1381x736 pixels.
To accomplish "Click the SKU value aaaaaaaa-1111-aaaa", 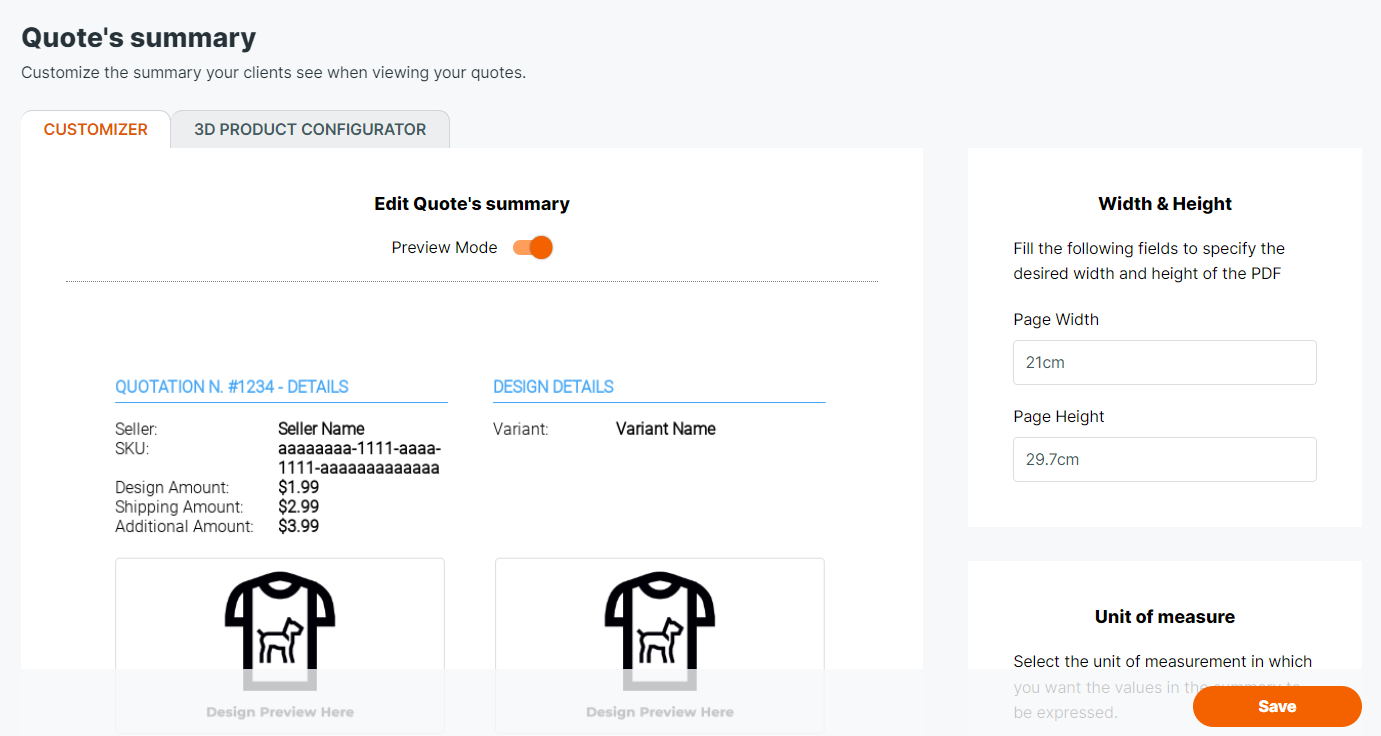I will [x=359, y=458].
